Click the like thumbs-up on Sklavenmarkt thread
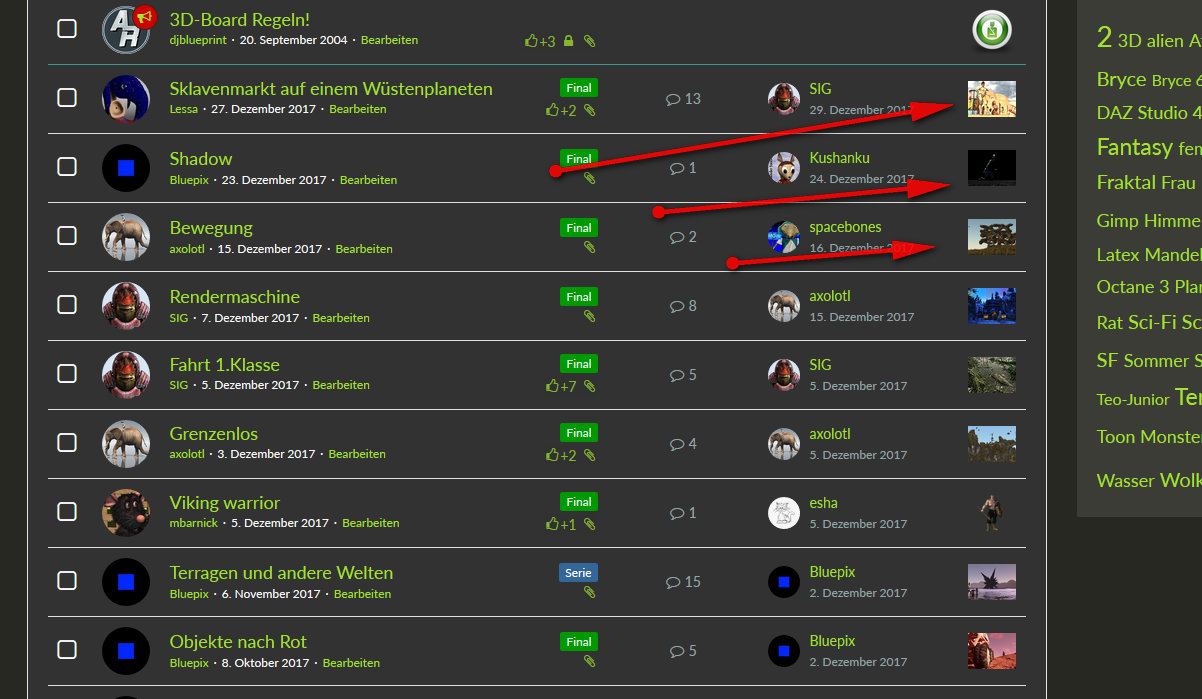Image resolution: width=1202 pixels, height=699 pixels. click(553, 110)
